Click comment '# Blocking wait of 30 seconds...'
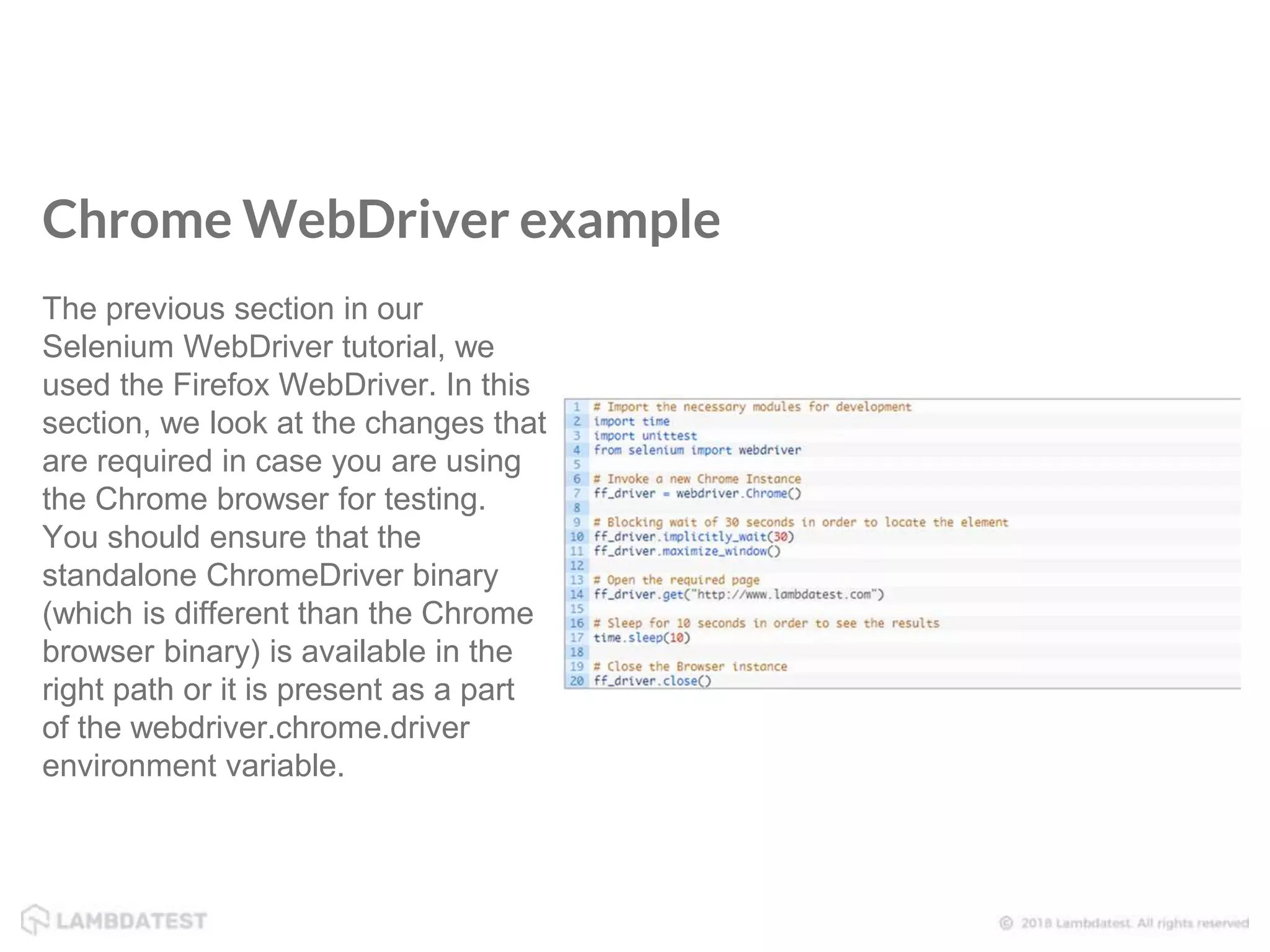Viewport: 1270px width, 952px height. pyautogui.click(x=801, y=522)
